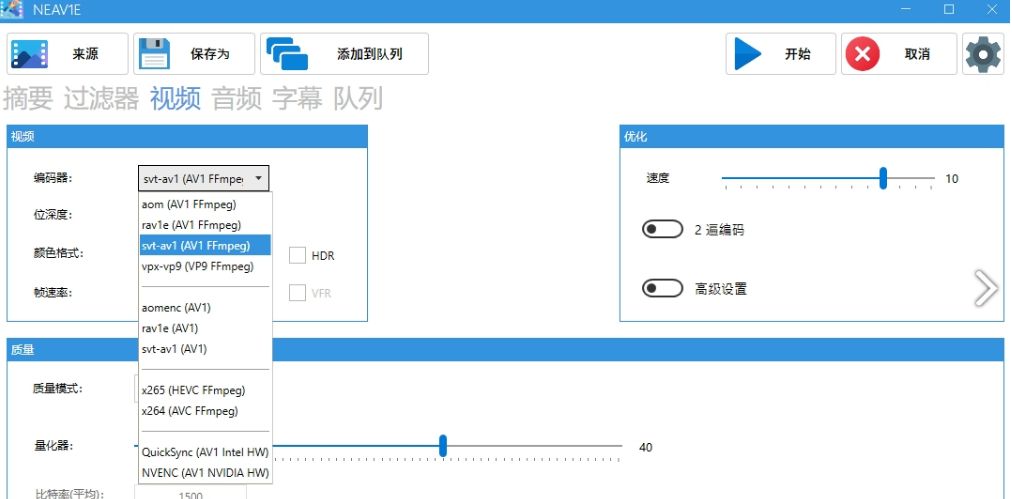This screenshot has width=1012, height=499.
Task: Toggle the VFR checkbox
Action: click(297, 292)
